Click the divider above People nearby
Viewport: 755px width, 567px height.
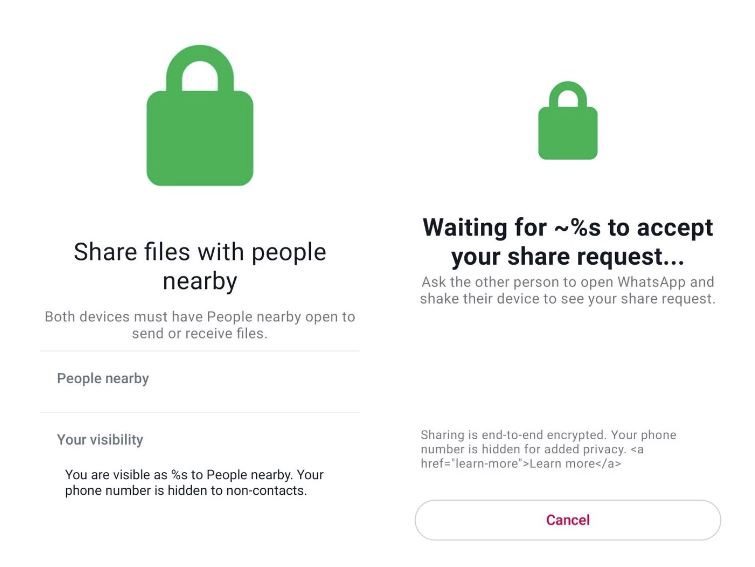point(200,351)
